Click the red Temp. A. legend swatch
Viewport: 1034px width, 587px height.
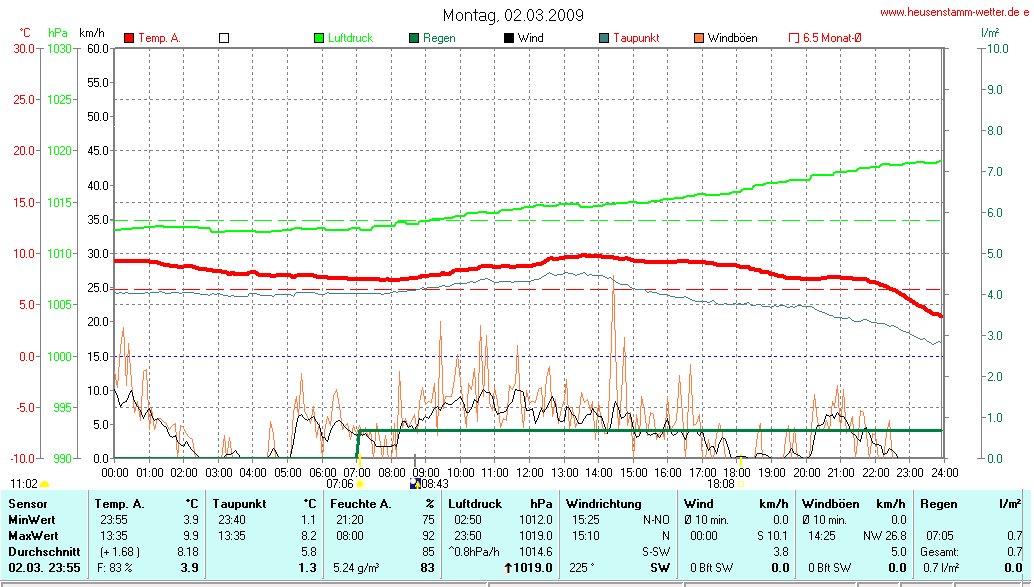coord(129,38)
